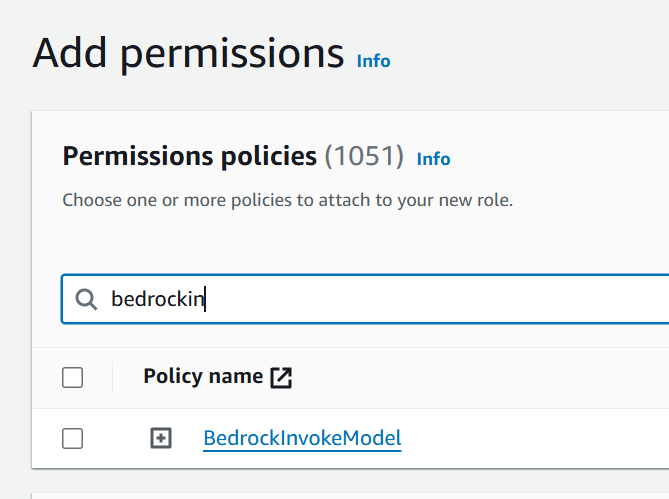Open Info link beside Permissions policies

tap(433, 159)
